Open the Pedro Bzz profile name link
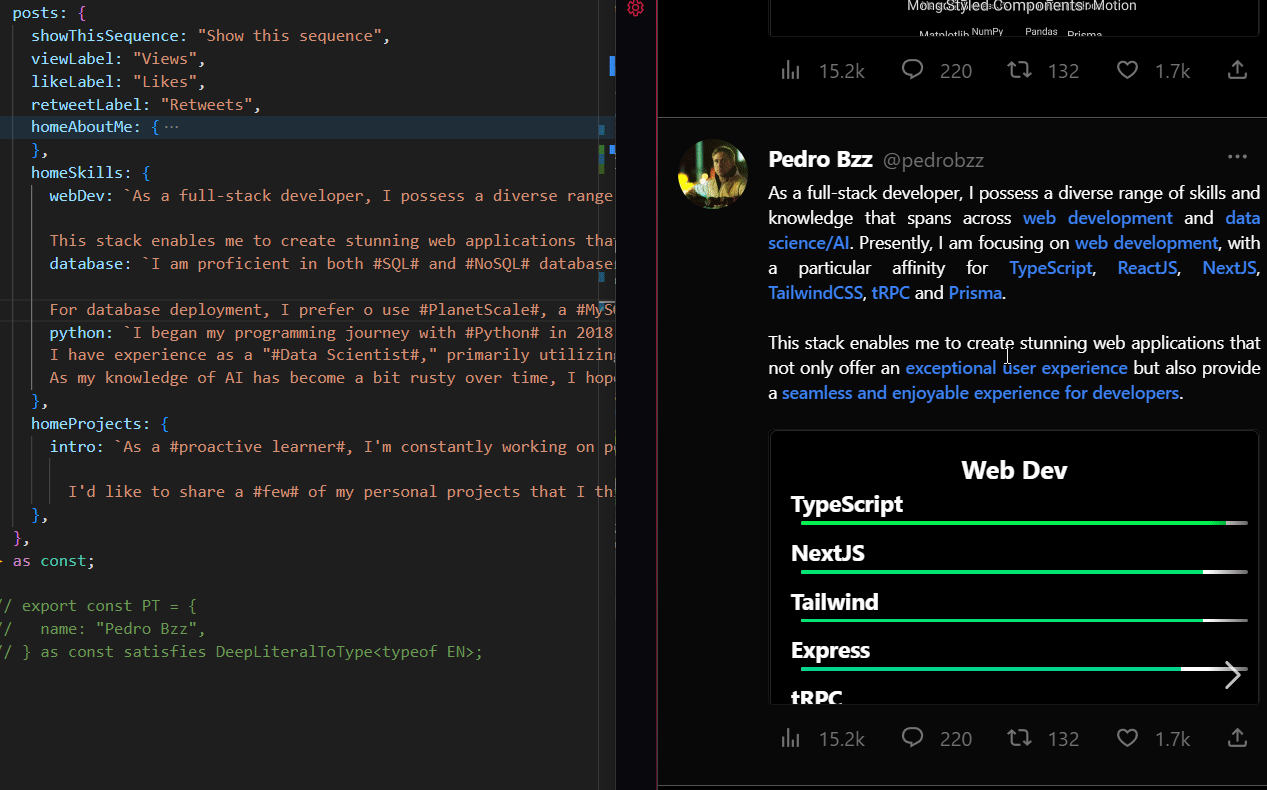This screenshot has height=790, width=1267. click(820, 159)
